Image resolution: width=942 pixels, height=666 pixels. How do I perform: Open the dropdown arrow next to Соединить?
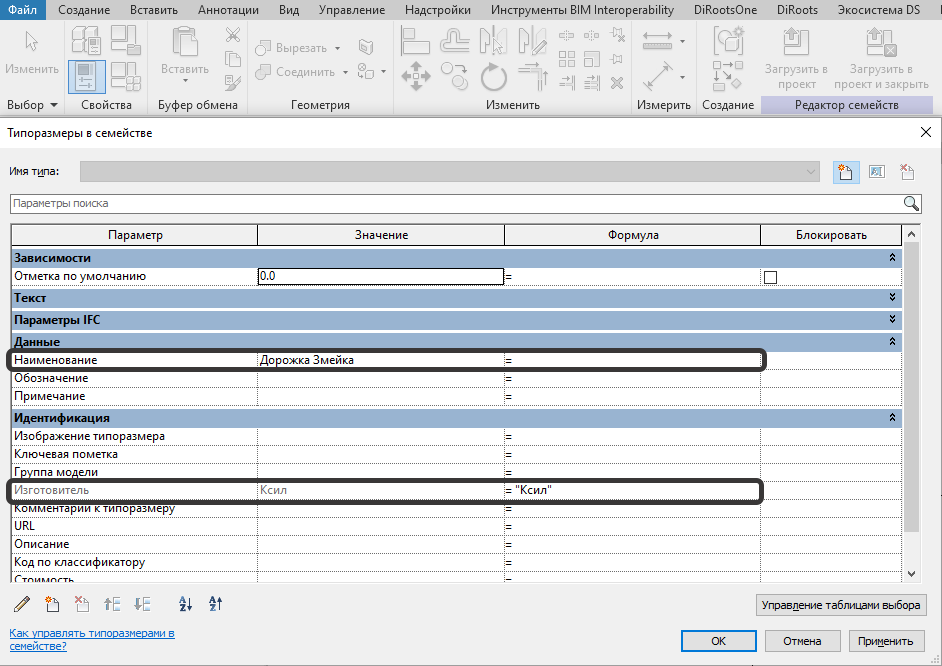click(345, 72)
